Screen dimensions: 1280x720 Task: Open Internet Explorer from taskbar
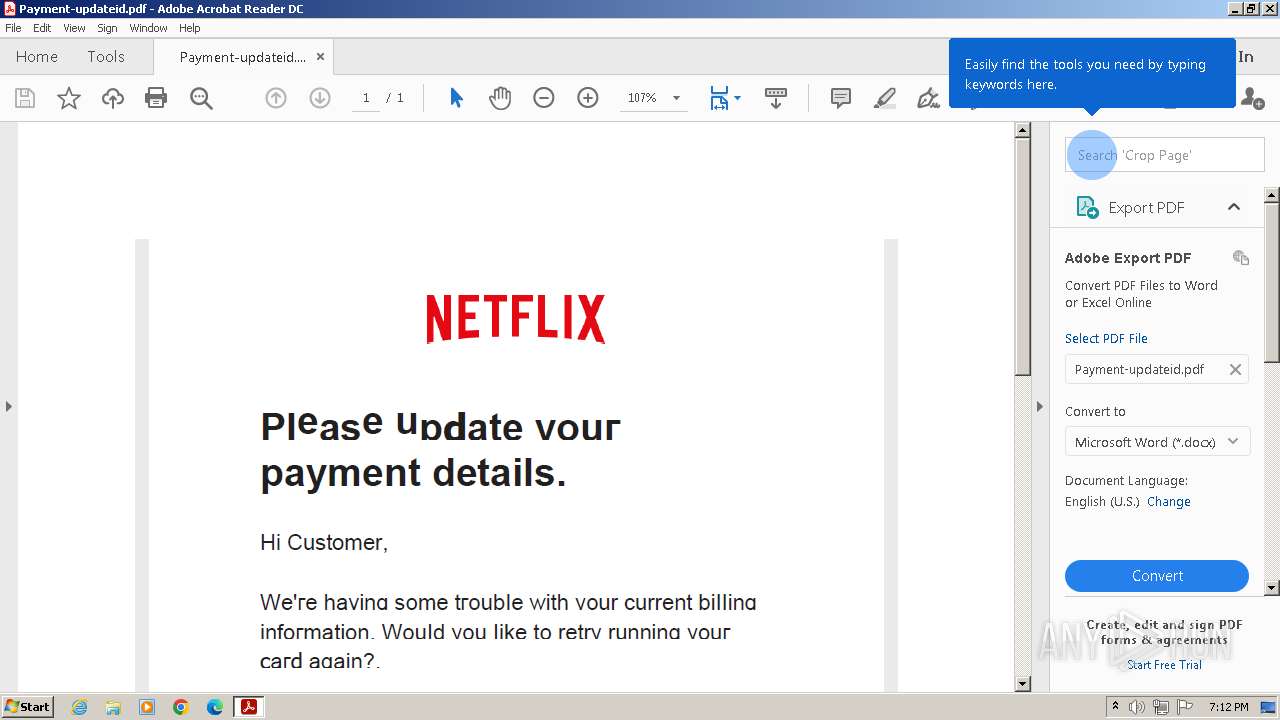tap(79, 707)
